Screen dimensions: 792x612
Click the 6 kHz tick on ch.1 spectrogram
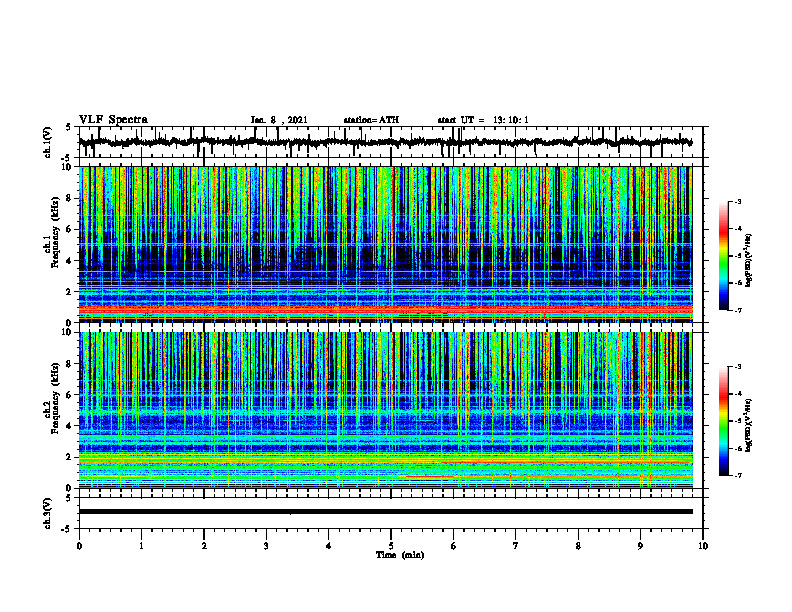pyautogui.click(x=71, y=229)
